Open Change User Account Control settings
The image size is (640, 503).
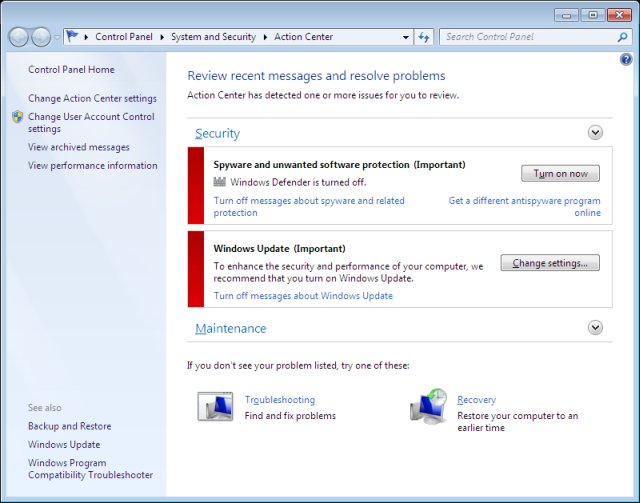click(x=91, y=122)
